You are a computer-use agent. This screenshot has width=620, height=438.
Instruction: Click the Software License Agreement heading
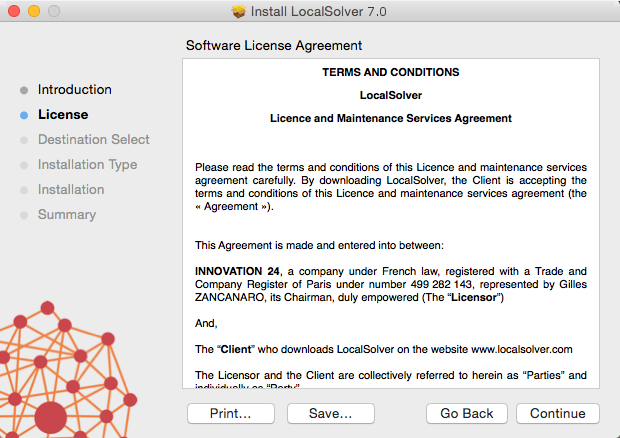[274, 46]
